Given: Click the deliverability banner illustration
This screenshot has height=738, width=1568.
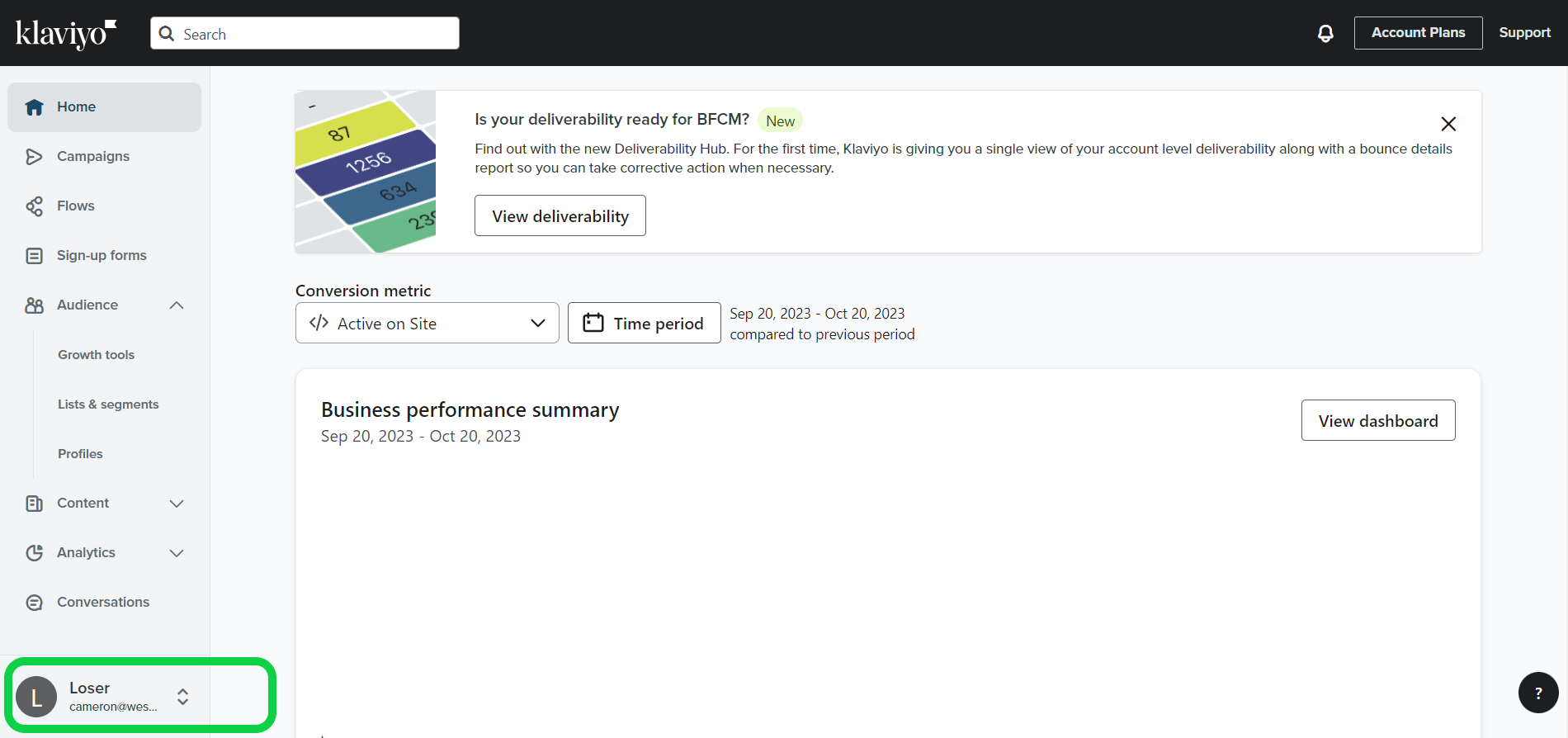Looking at the screenshot, I should (x=366, y=172).
